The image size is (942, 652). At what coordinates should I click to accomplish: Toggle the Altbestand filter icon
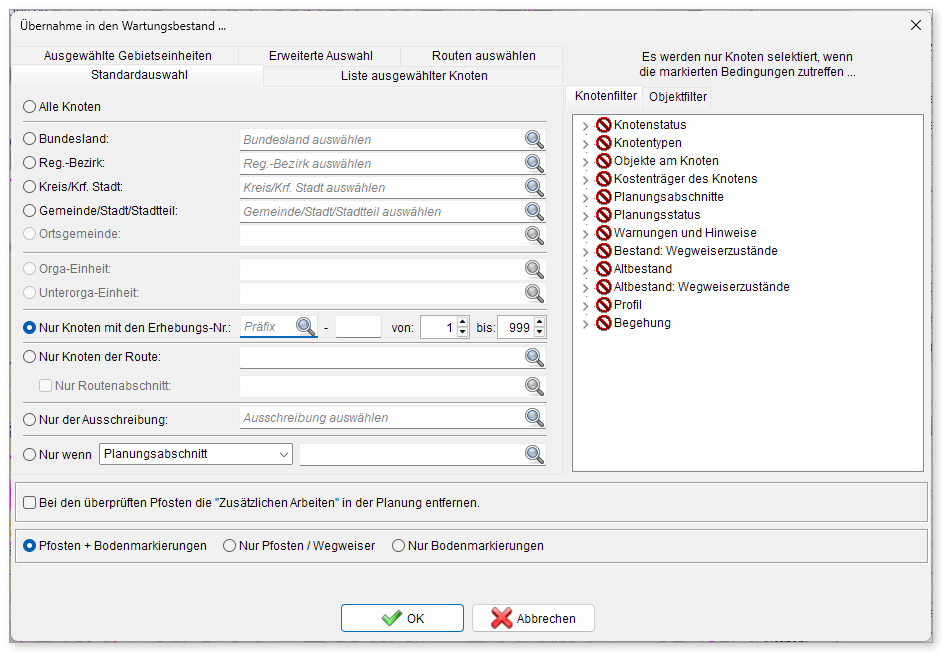[603, 269]
